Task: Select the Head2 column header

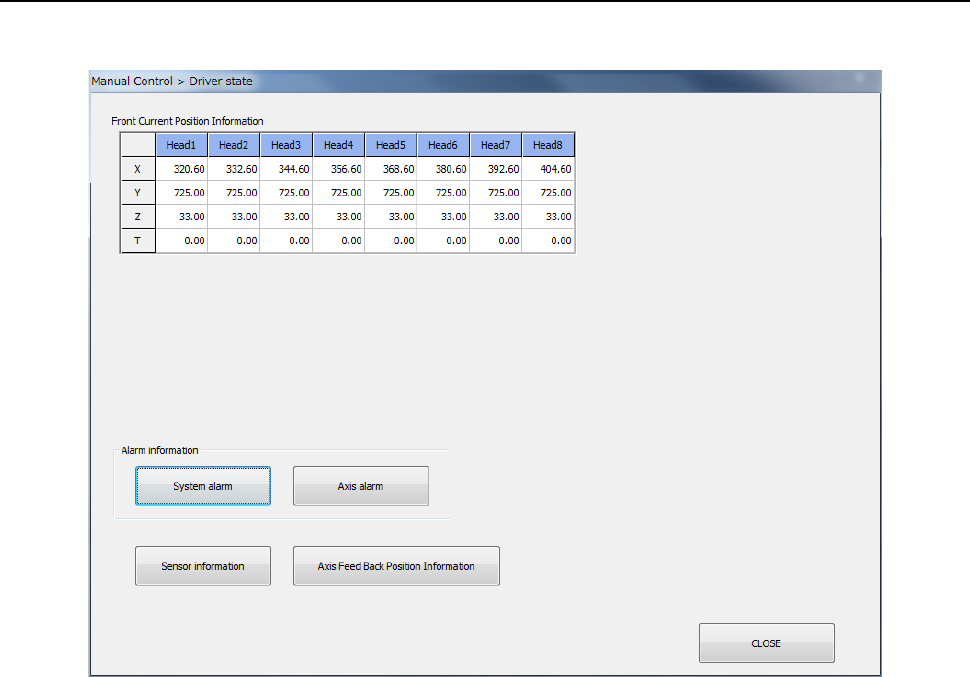Action: [233, 146]
